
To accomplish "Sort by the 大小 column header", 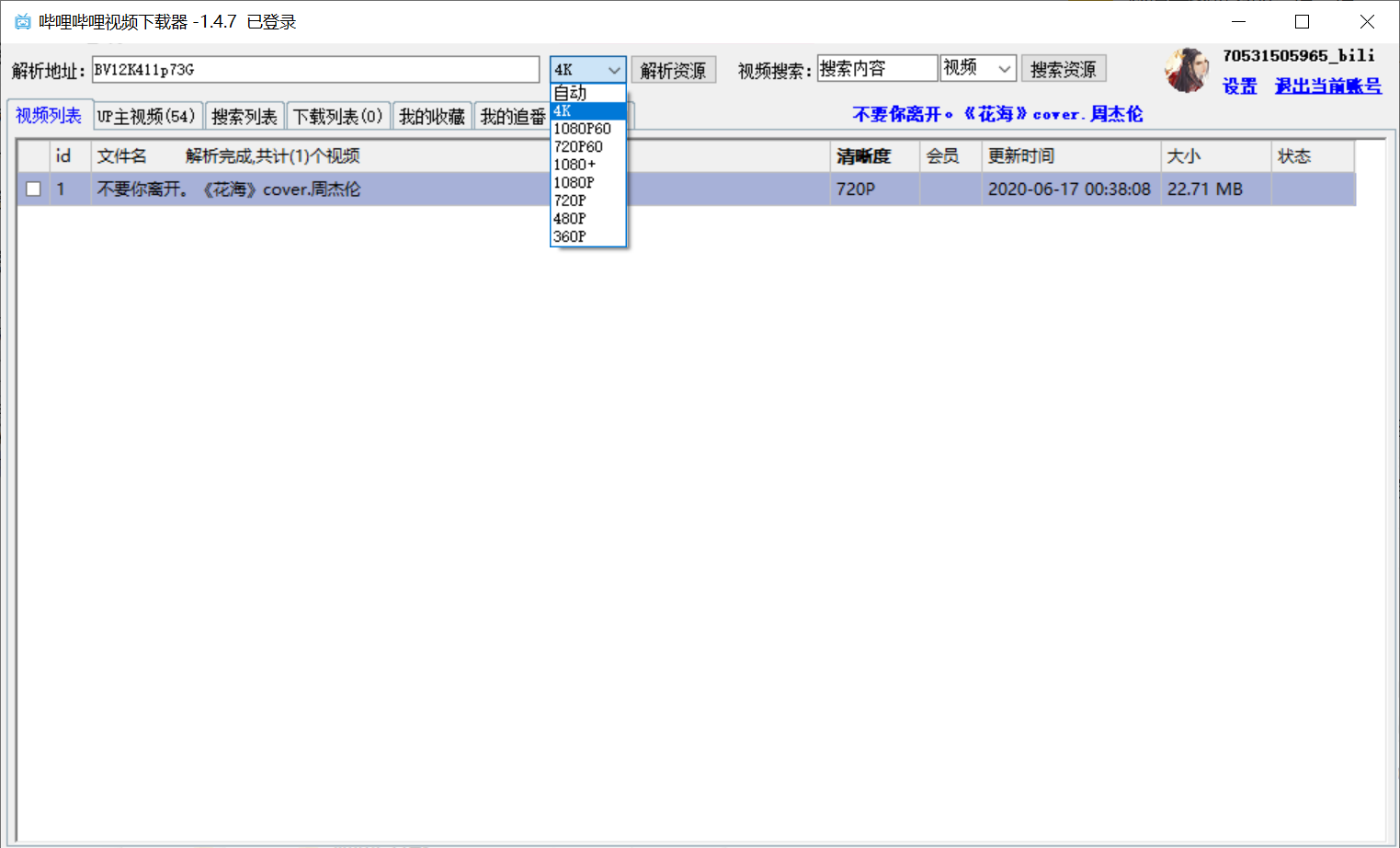I will tap(1215, 156).
